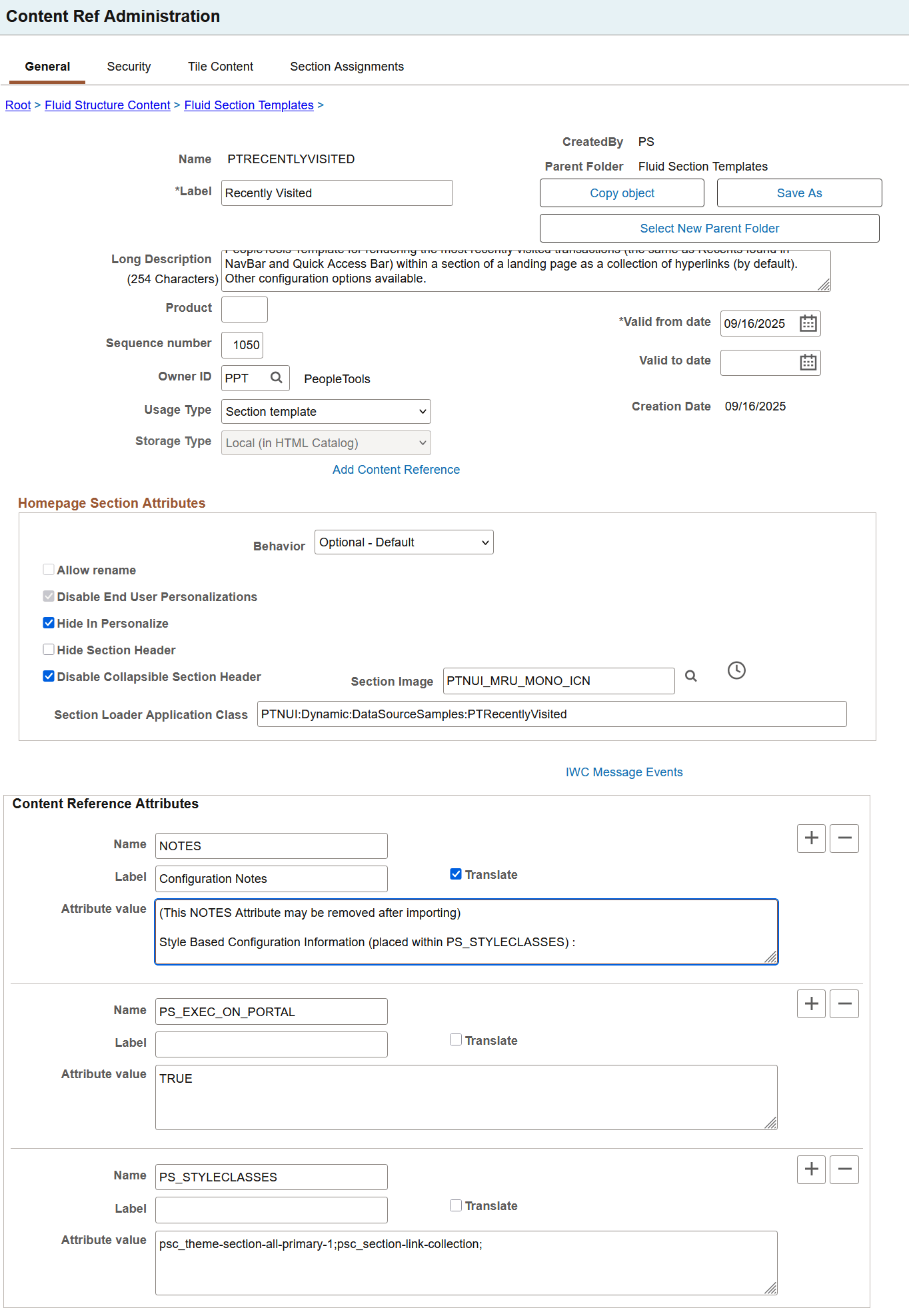Add a row after the NOTES attribute

point(811,838)
